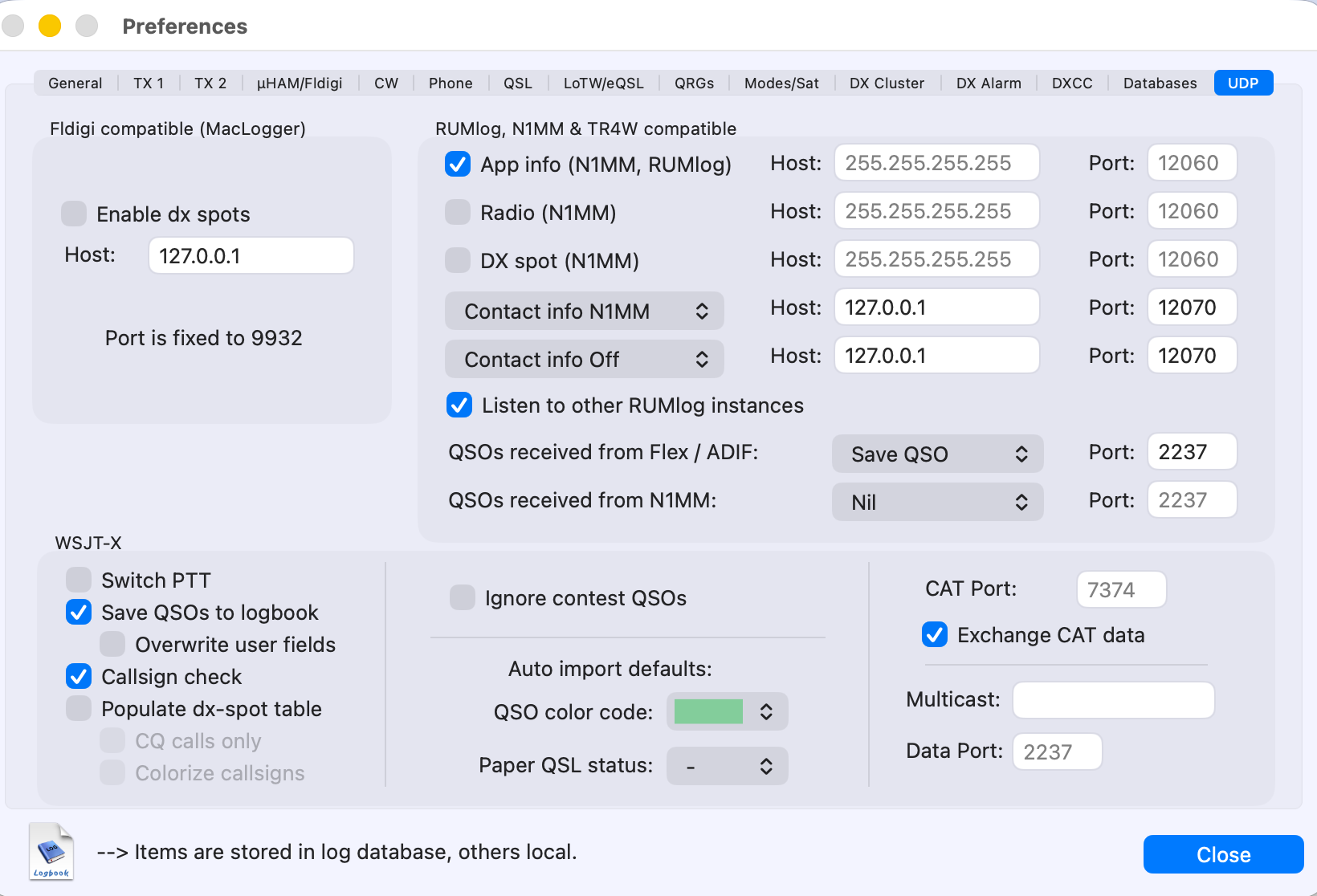Tick the Radio (N1MM) checkbox
This screenshot has height=896, width=1317.
pyautogui.click(x=458, y=213)
